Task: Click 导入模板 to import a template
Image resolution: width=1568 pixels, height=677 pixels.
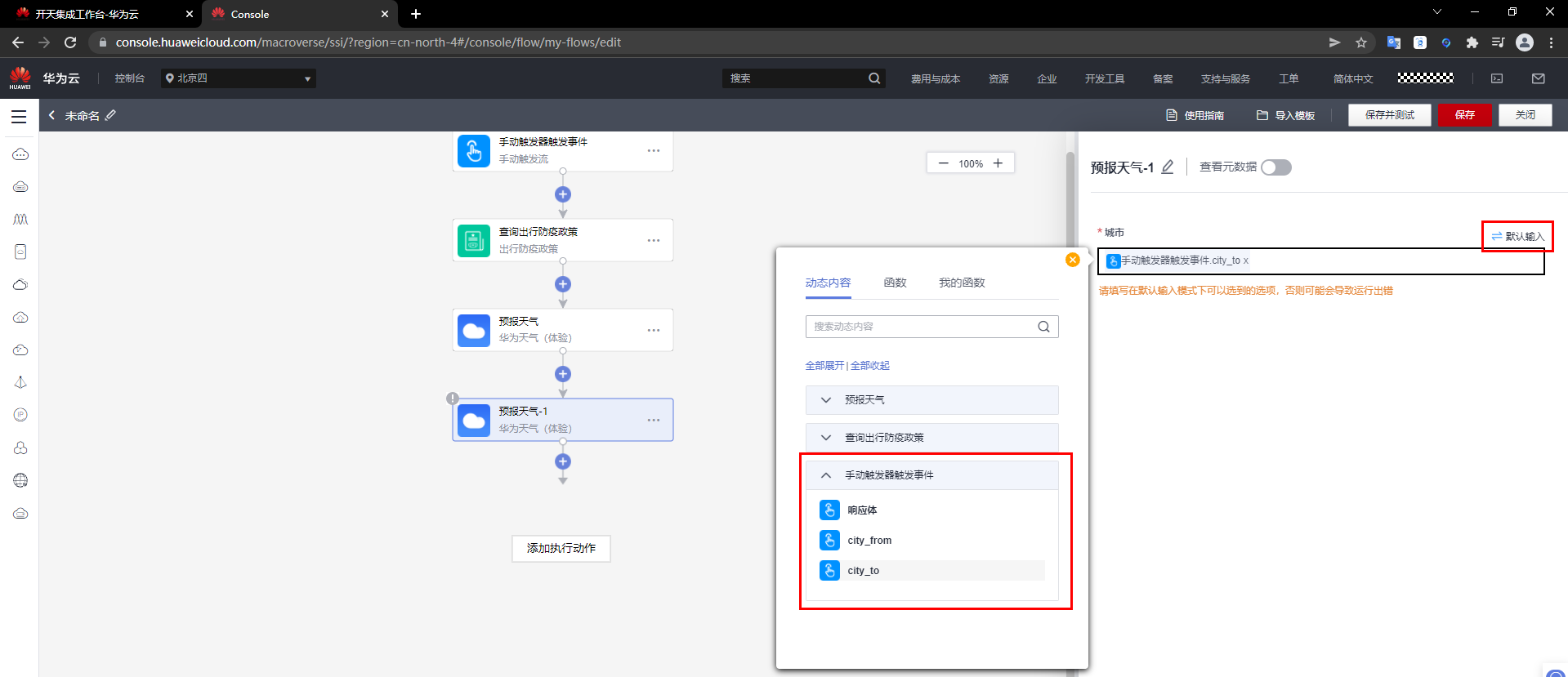Action: tap(1285, 115)
